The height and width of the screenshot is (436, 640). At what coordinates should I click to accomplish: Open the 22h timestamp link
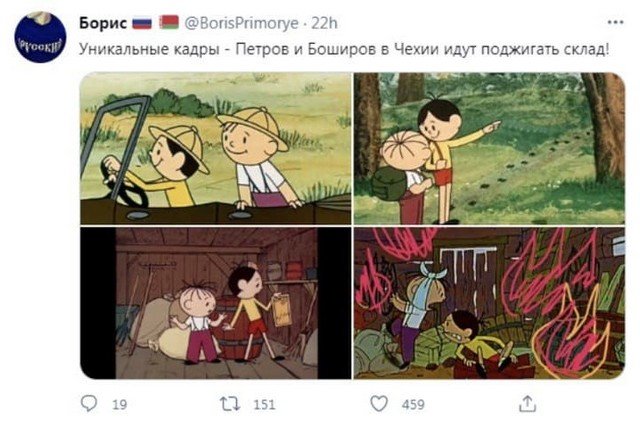point(324,23)
